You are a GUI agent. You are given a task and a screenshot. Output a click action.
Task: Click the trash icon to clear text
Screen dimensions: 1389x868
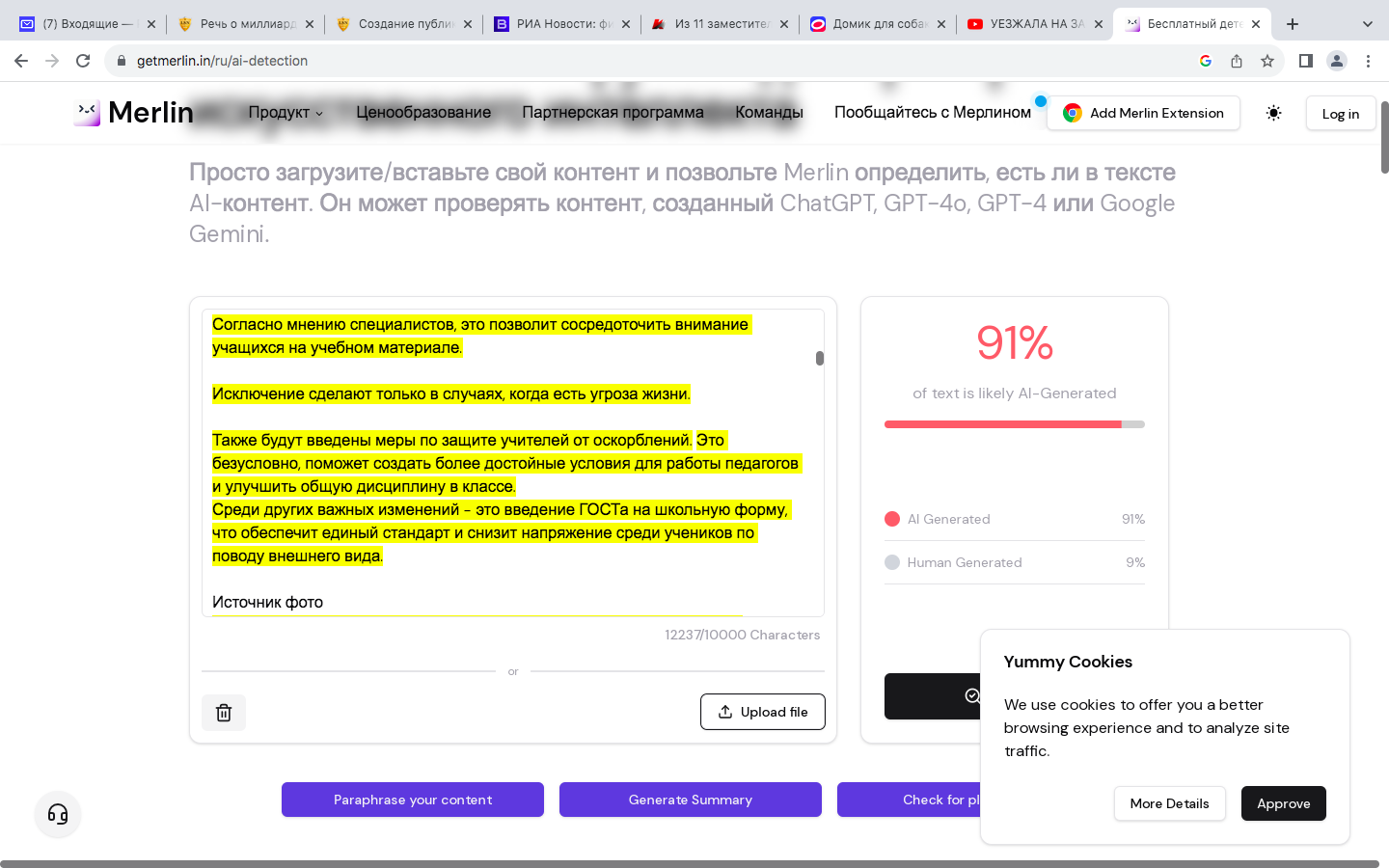coord(224,713)
